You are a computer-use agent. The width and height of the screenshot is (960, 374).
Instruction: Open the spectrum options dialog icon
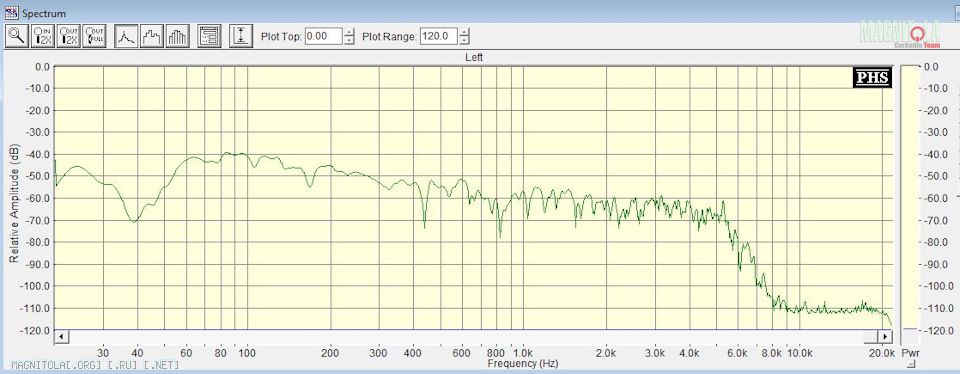[209, 36]
